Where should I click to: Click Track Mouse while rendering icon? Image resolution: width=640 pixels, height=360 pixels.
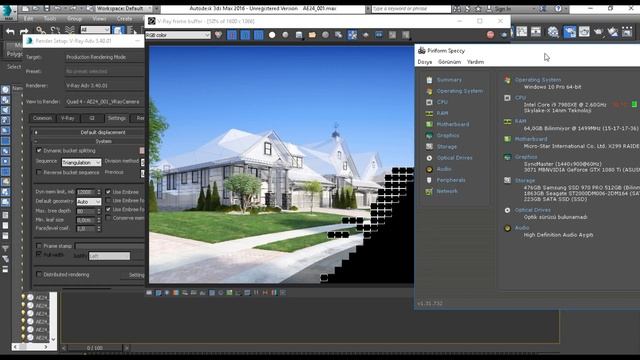pyautogui.click(x=352, y=35)
